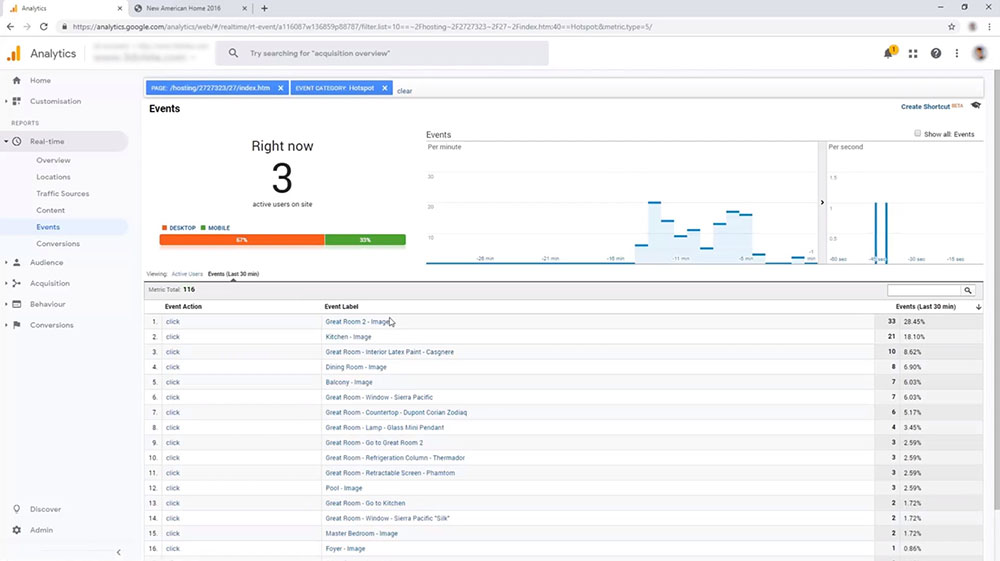The image size is (1000, 561).
Task: Click the clear filters link
Action: (x=404, y=91)
